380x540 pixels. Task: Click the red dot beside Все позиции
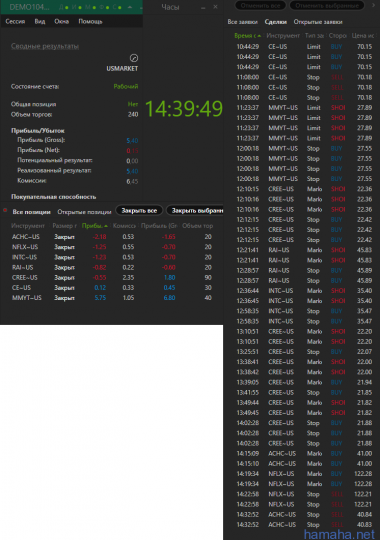click(x=5, y=210)
